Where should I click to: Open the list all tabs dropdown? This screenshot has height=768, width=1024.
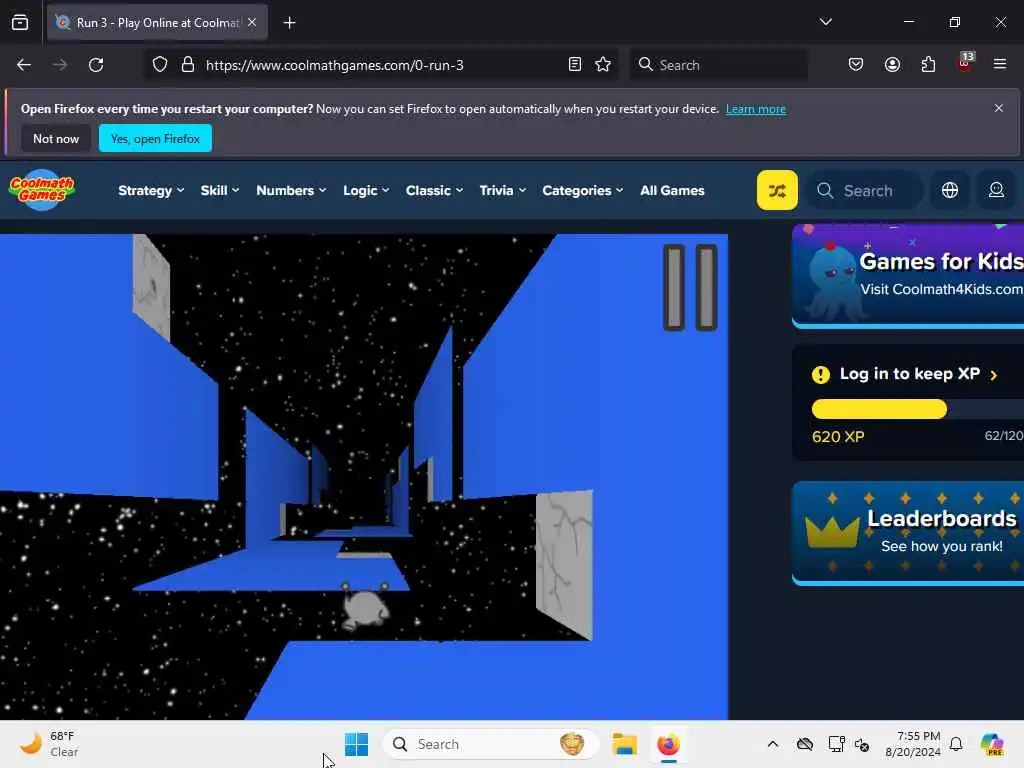coord(825,22)
